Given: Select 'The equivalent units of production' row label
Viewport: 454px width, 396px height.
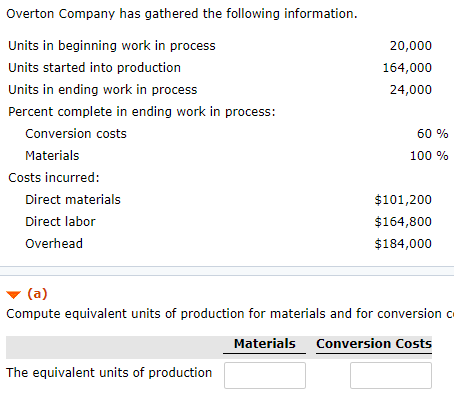Looking at the screenshot, I should (109, 373).
